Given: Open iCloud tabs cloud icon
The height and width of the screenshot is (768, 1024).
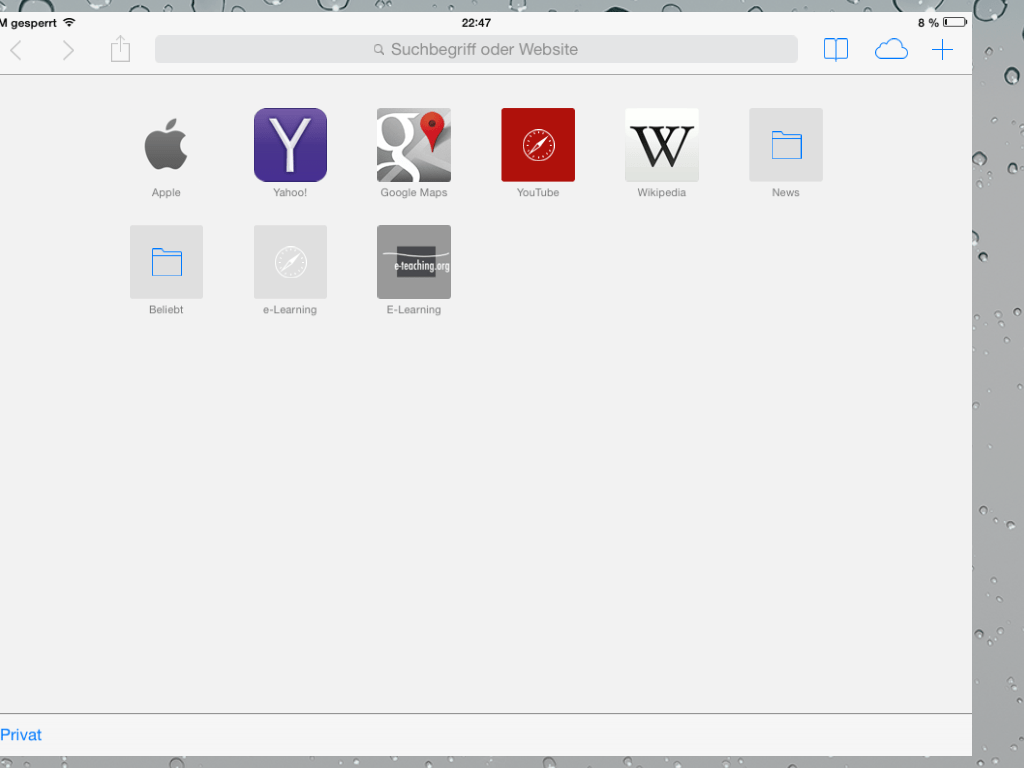Looking at the screenshot, I should (x=891, y=49).
